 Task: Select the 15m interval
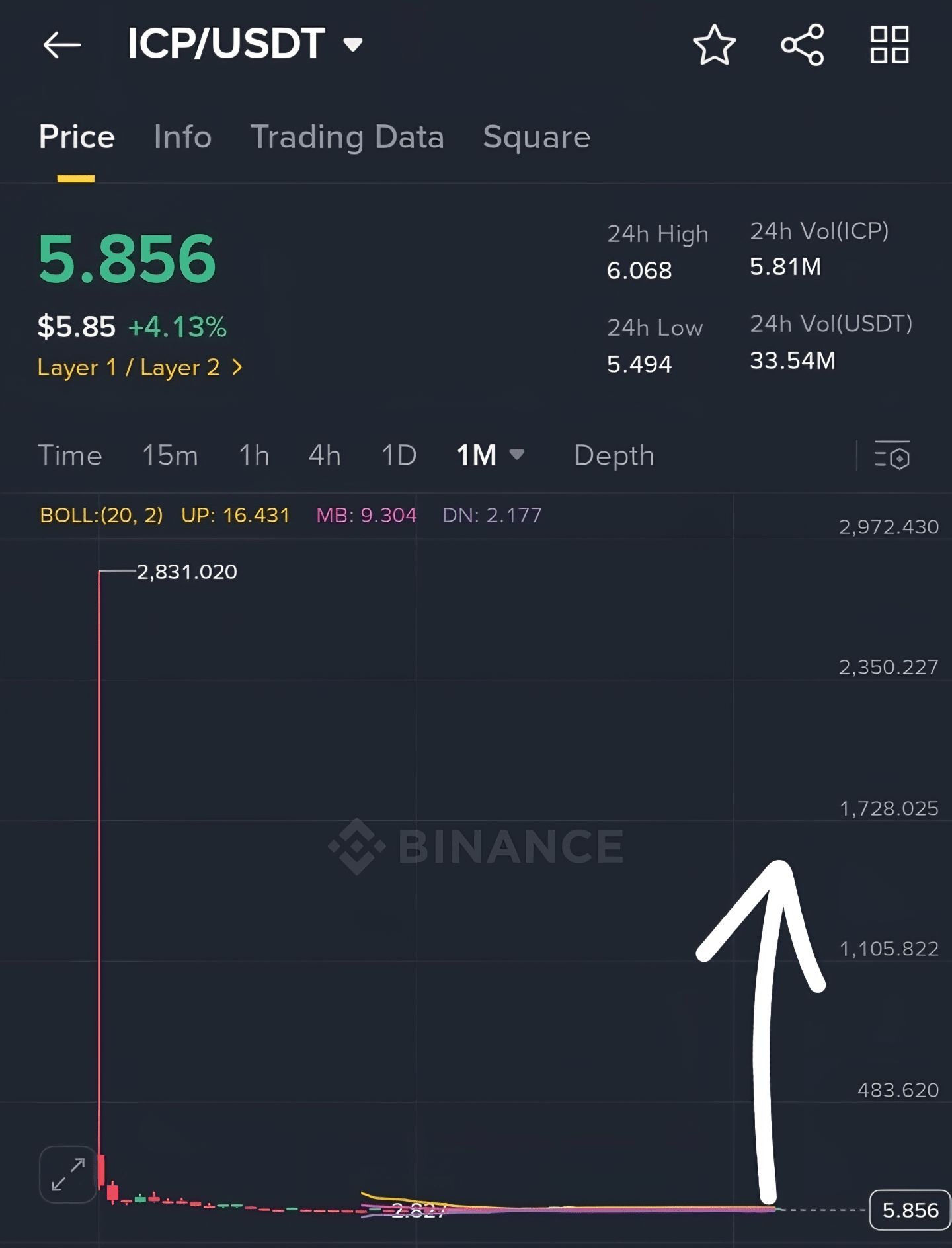tap(170, 455)
